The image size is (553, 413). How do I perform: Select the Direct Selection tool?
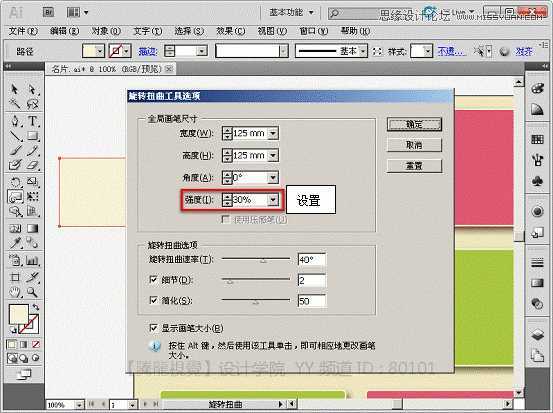coord(32,89)
